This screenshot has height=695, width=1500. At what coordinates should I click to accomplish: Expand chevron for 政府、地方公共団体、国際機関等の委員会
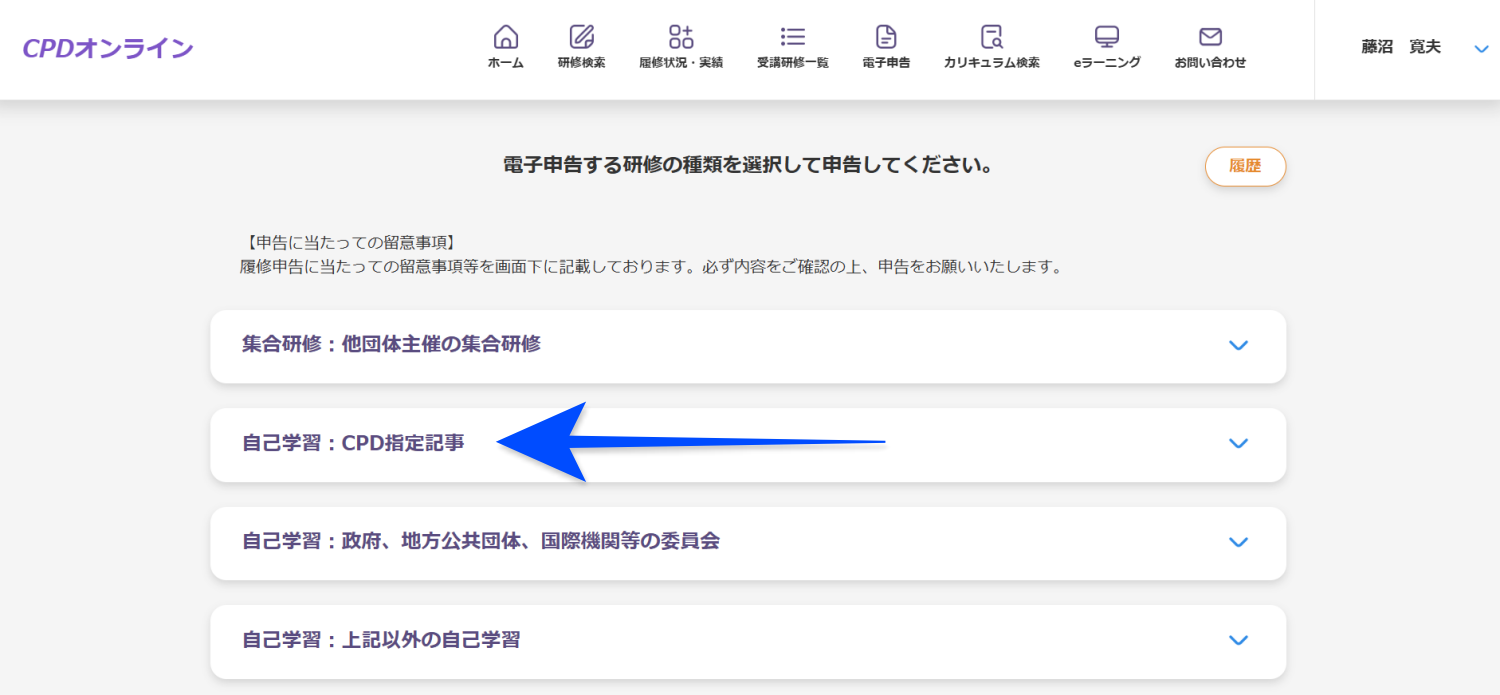[x=1238, y=542]
